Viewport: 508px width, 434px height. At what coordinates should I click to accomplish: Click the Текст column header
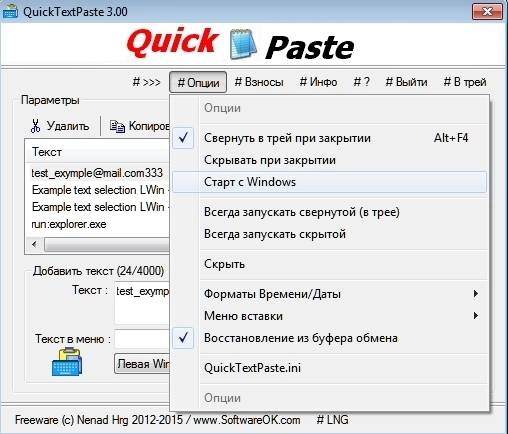[98, 152]
